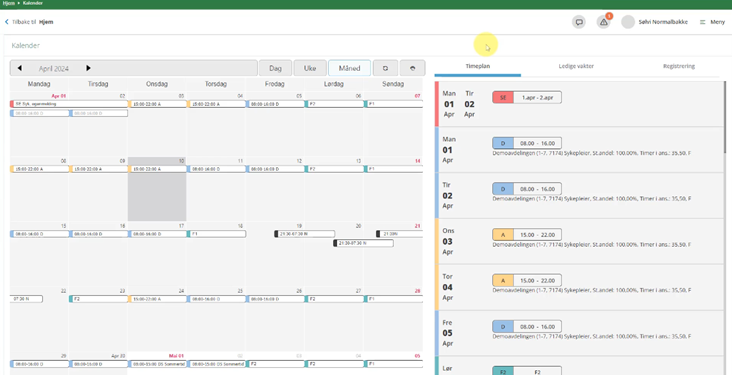The width and height of the screenshot is (732, 375).
Task: Go to previous month arrow
Action: click(20, 68)
